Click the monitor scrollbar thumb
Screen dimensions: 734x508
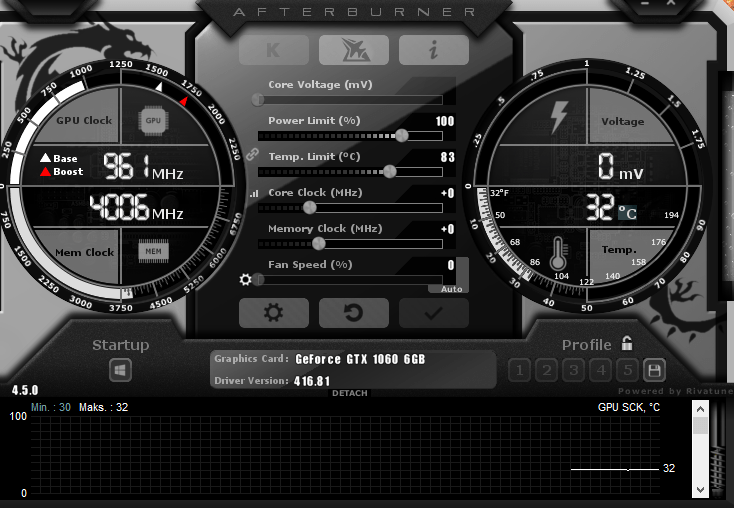[x=700, y=426]
